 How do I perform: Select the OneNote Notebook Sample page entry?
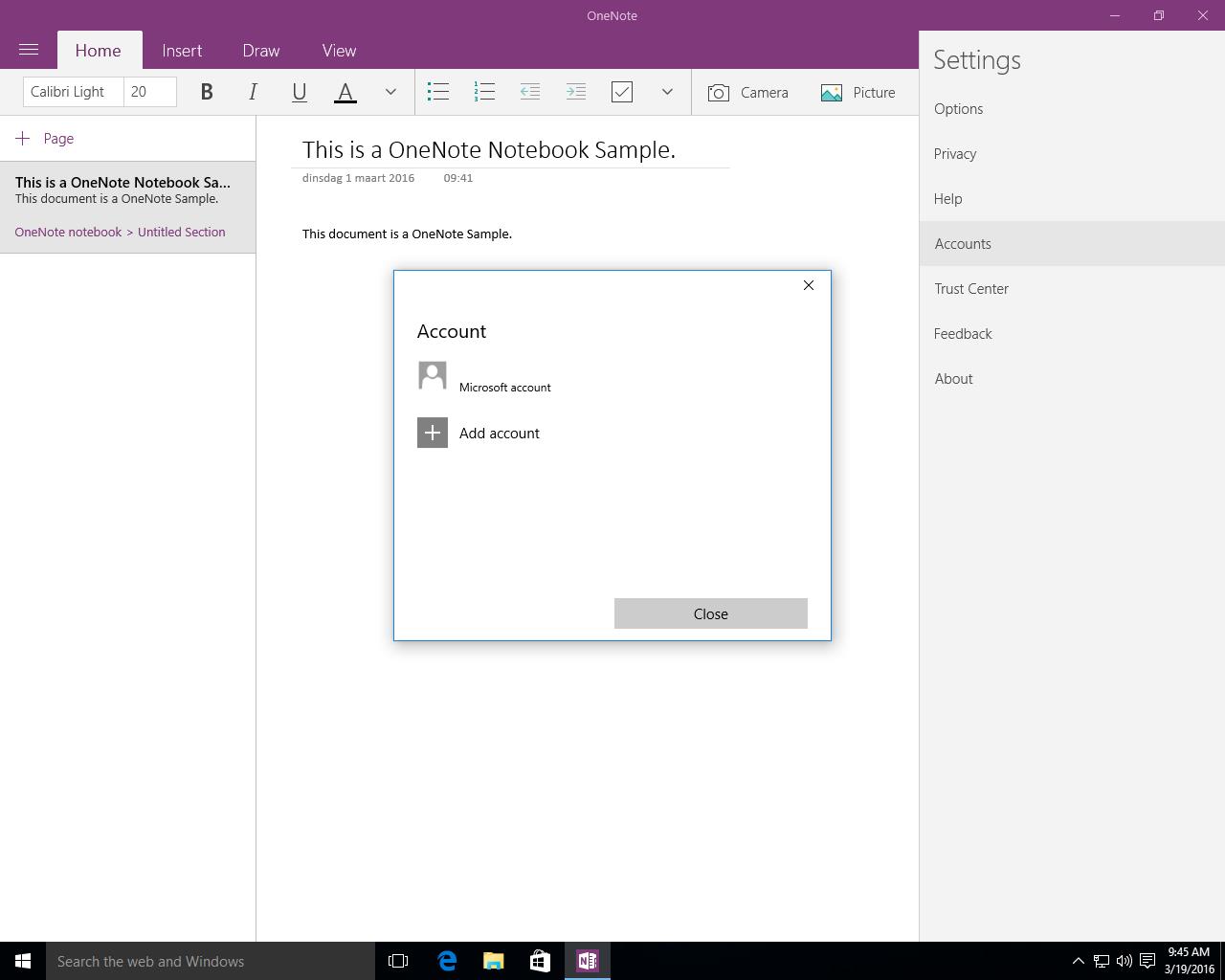[127, 207]
